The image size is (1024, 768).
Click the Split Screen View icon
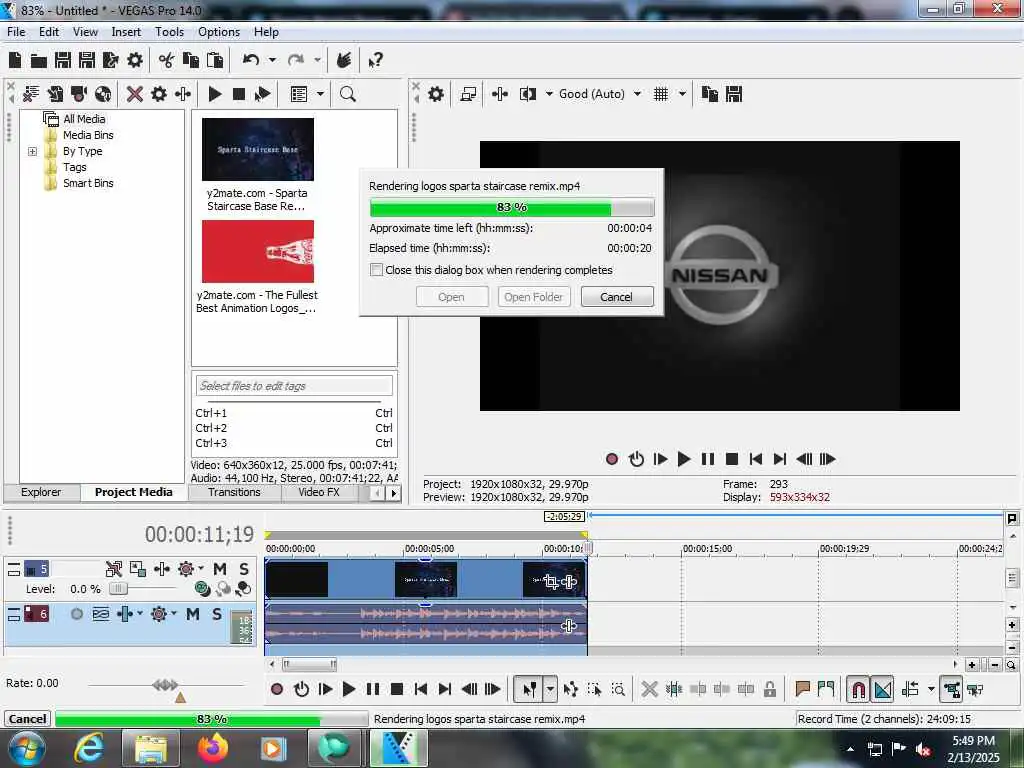[x=527, y=94]
